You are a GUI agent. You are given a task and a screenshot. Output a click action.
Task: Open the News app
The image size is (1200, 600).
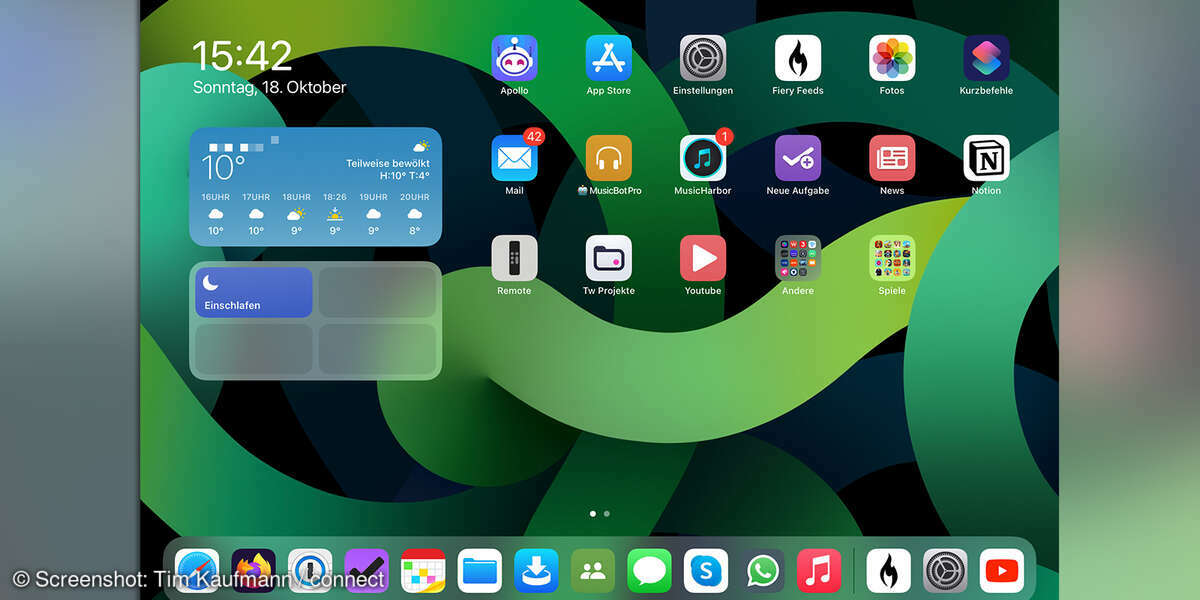click(892, 158)
